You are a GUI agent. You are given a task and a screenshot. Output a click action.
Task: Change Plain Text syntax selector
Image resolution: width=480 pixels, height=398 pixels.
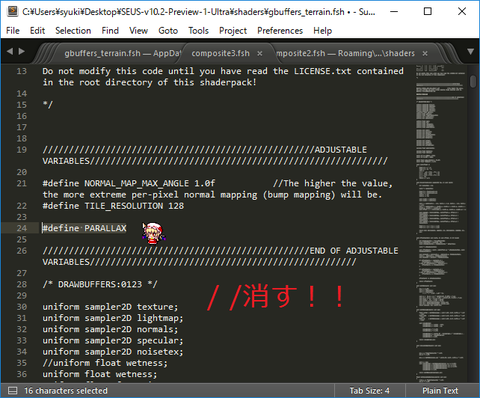click(440, 391)
